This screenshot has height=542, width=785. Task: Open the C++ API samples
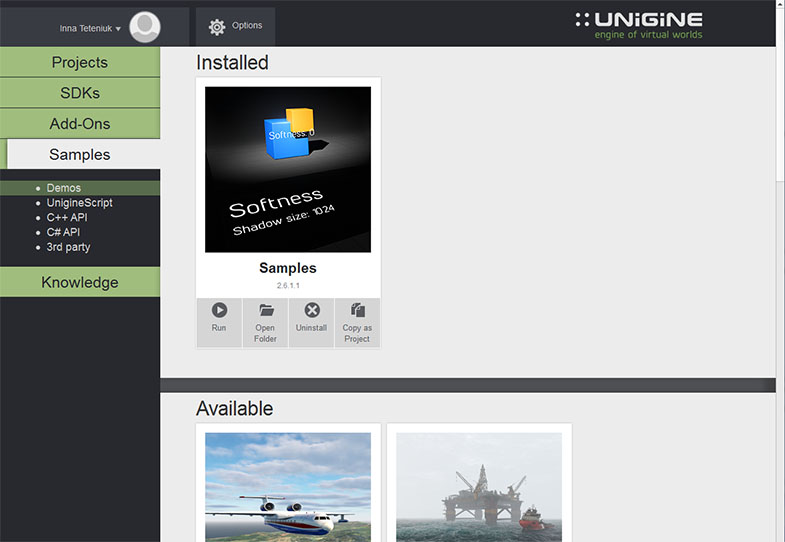point(67,217)
